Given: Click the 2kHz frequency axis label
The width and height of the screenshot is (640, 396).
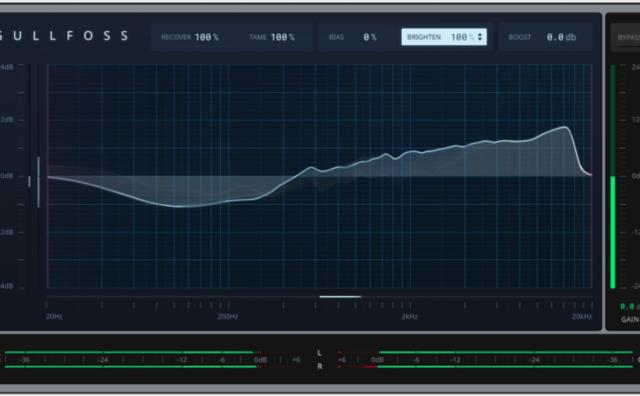Looking at the screenshot, I should click(409, 316).
